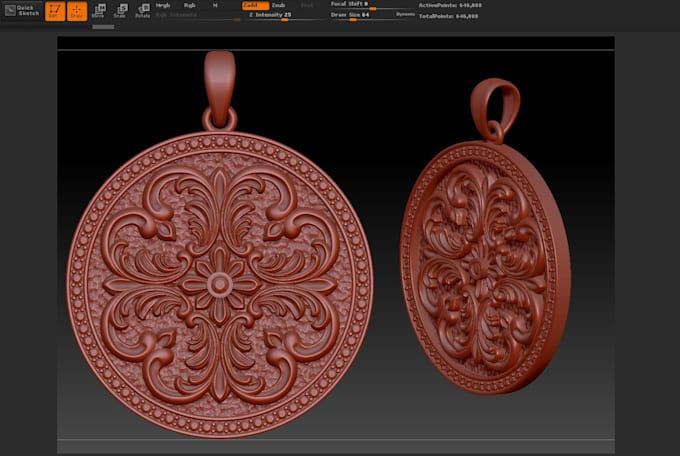
Task: Select the Scale transform tool
Action: (120, 11)
